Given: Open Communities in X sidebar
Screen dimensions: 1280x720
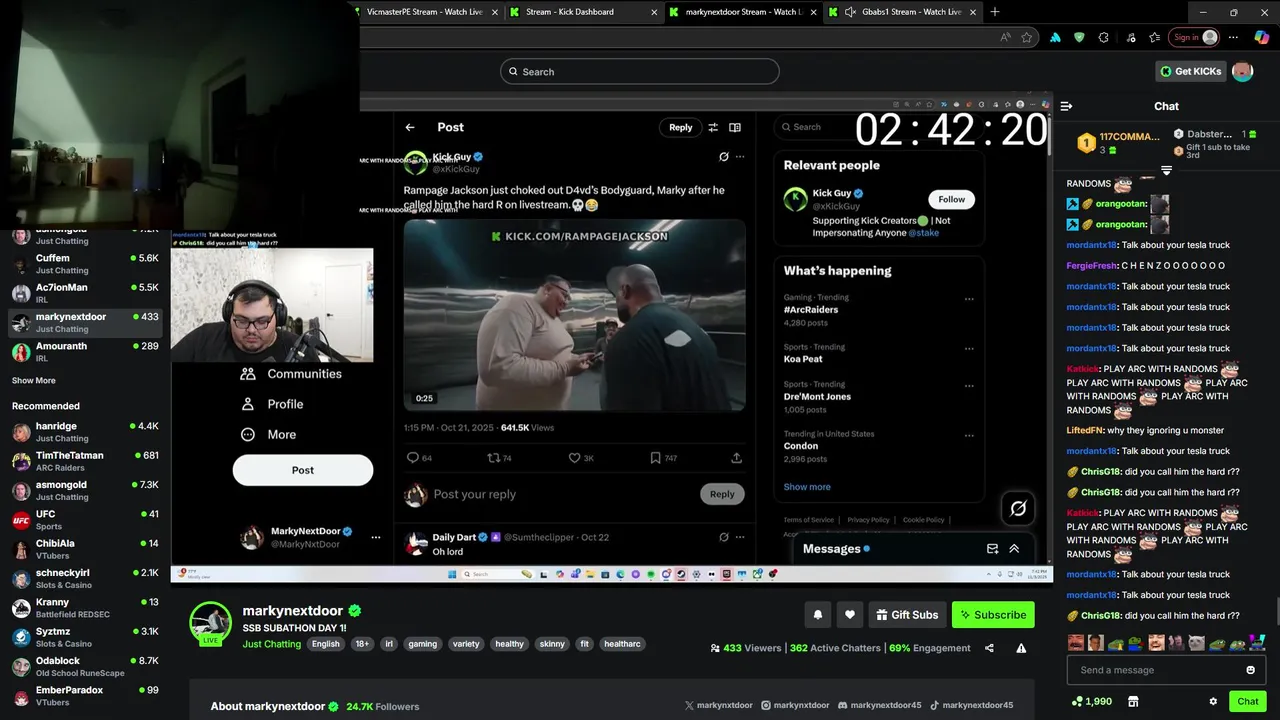Looking at the screenshot, I should (291, 374).
